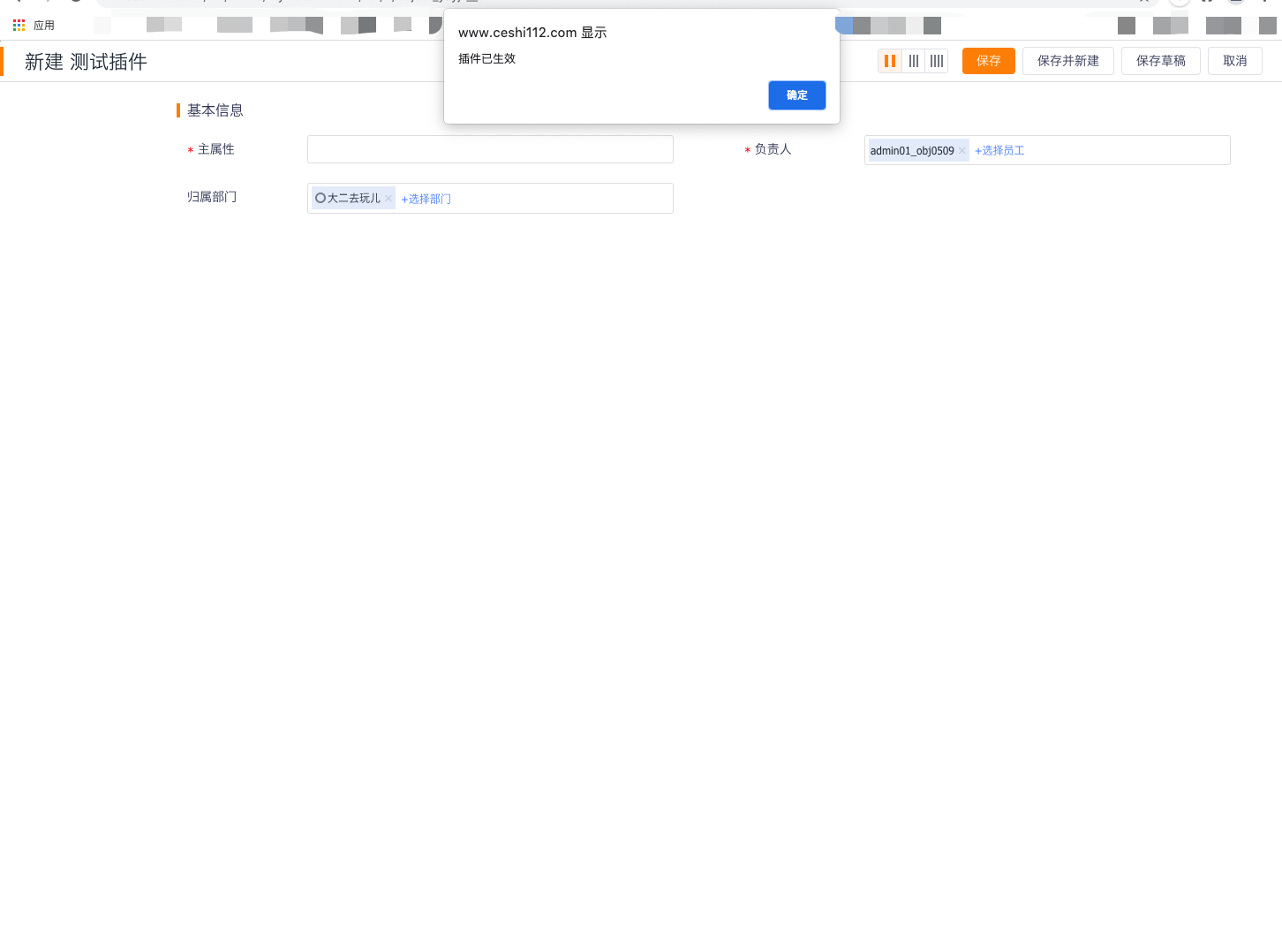Save as draft with 保存草稿
The width and height of the screenshot is (1282, 952).
(x=1160, y=61)
